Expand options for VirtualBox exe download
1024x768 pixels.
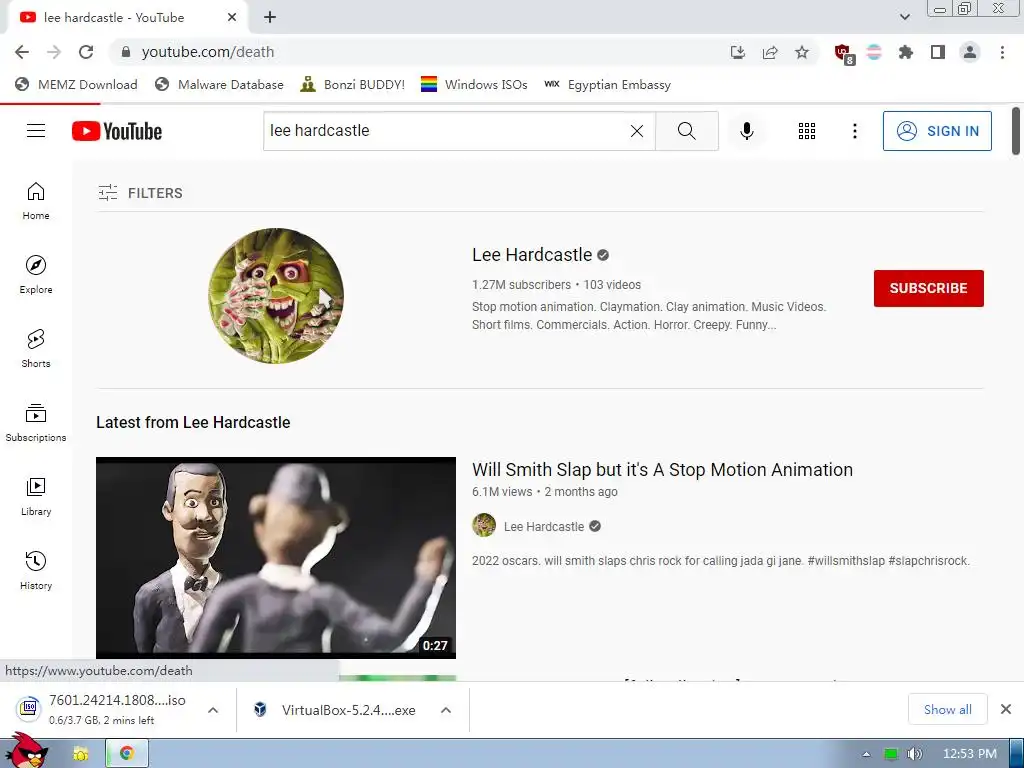[x=446, y=710]
